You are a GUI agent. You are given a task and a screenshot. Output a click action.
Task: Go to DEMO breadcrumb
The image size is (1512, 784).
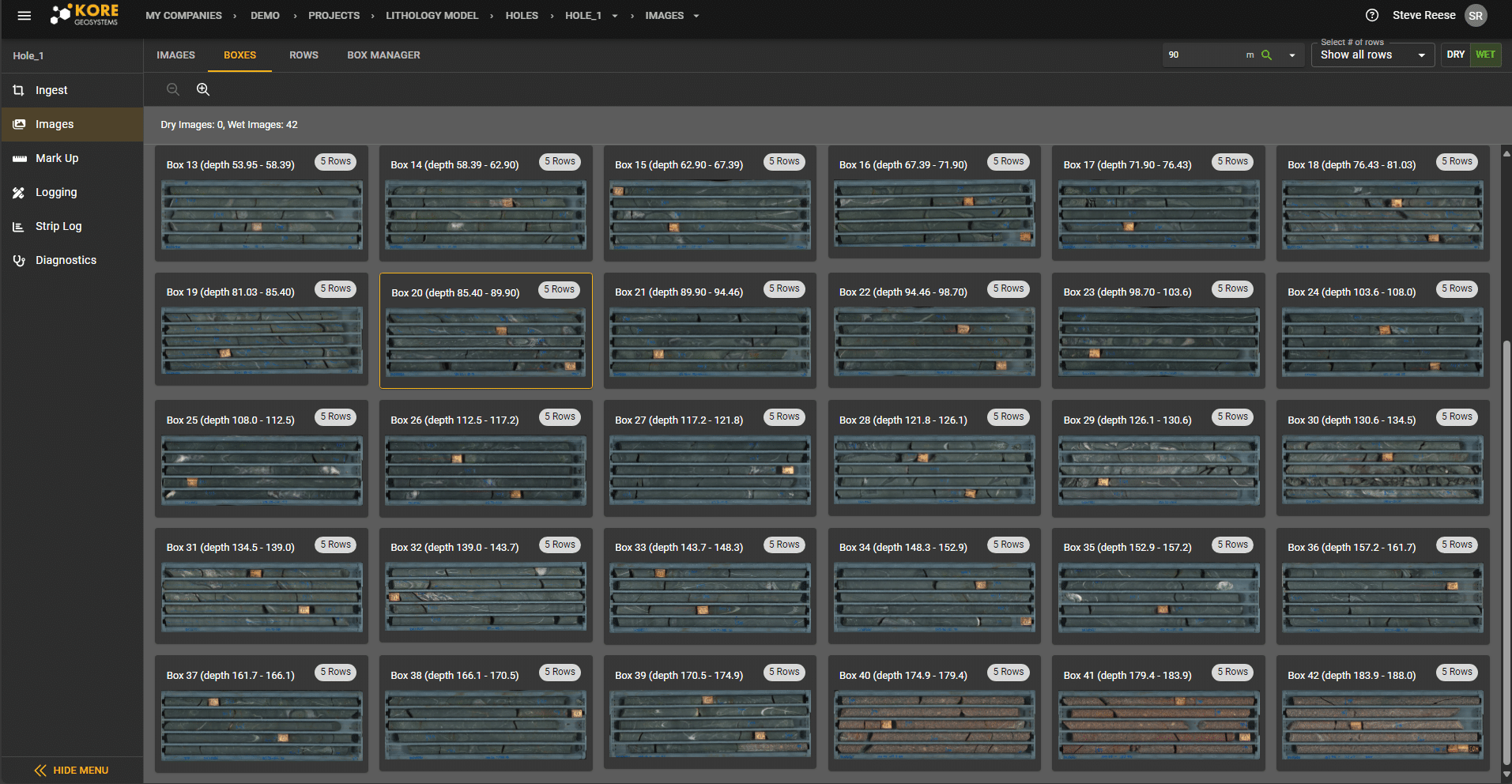[x=265, y=16]
